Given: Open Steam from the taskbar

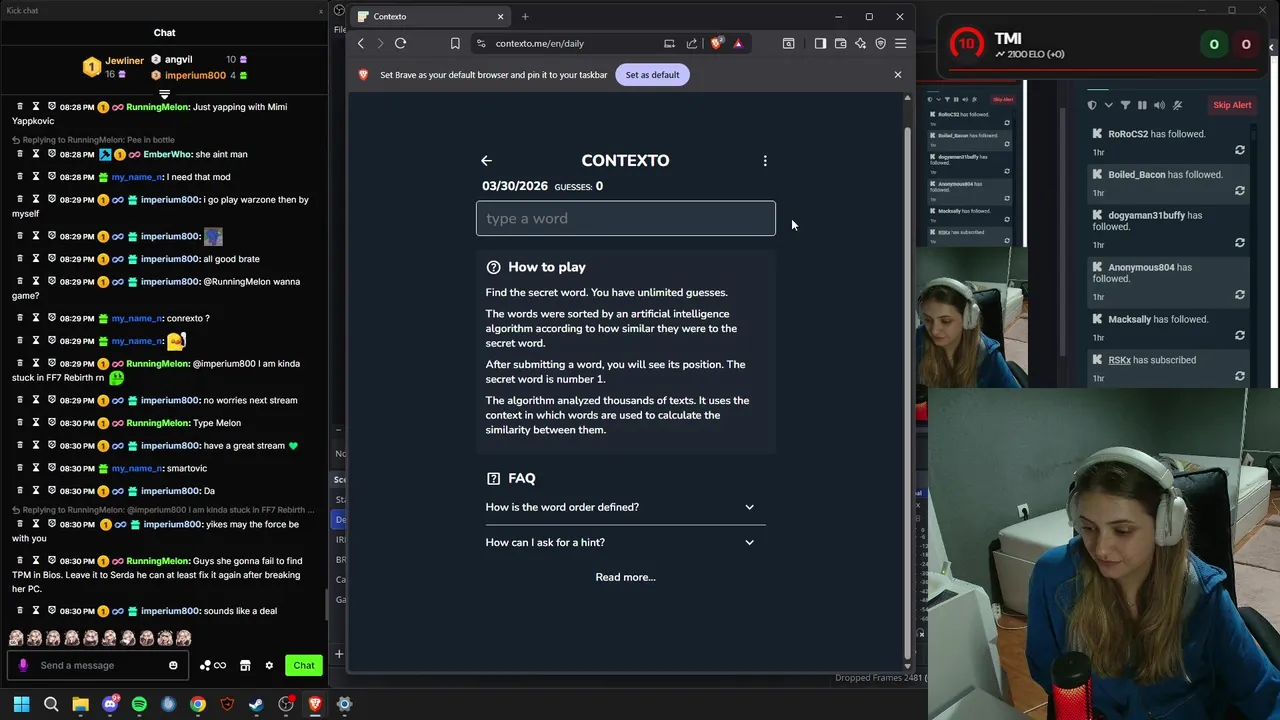Looking at the screenshot, I should click(256, 704).
